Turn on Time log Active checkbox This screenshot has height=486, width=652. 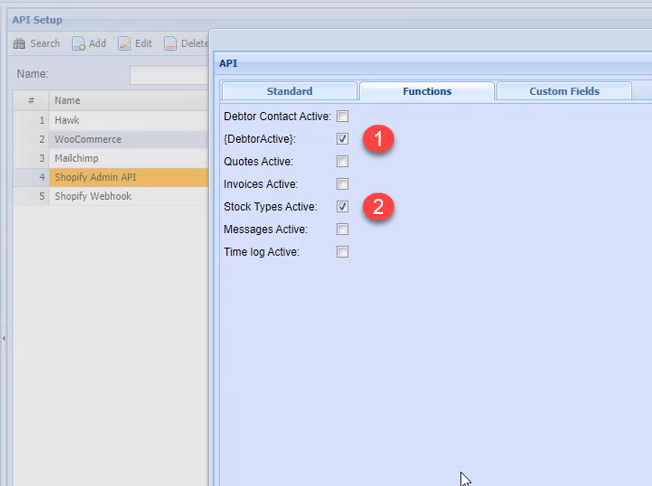click(x=343, y=252)
